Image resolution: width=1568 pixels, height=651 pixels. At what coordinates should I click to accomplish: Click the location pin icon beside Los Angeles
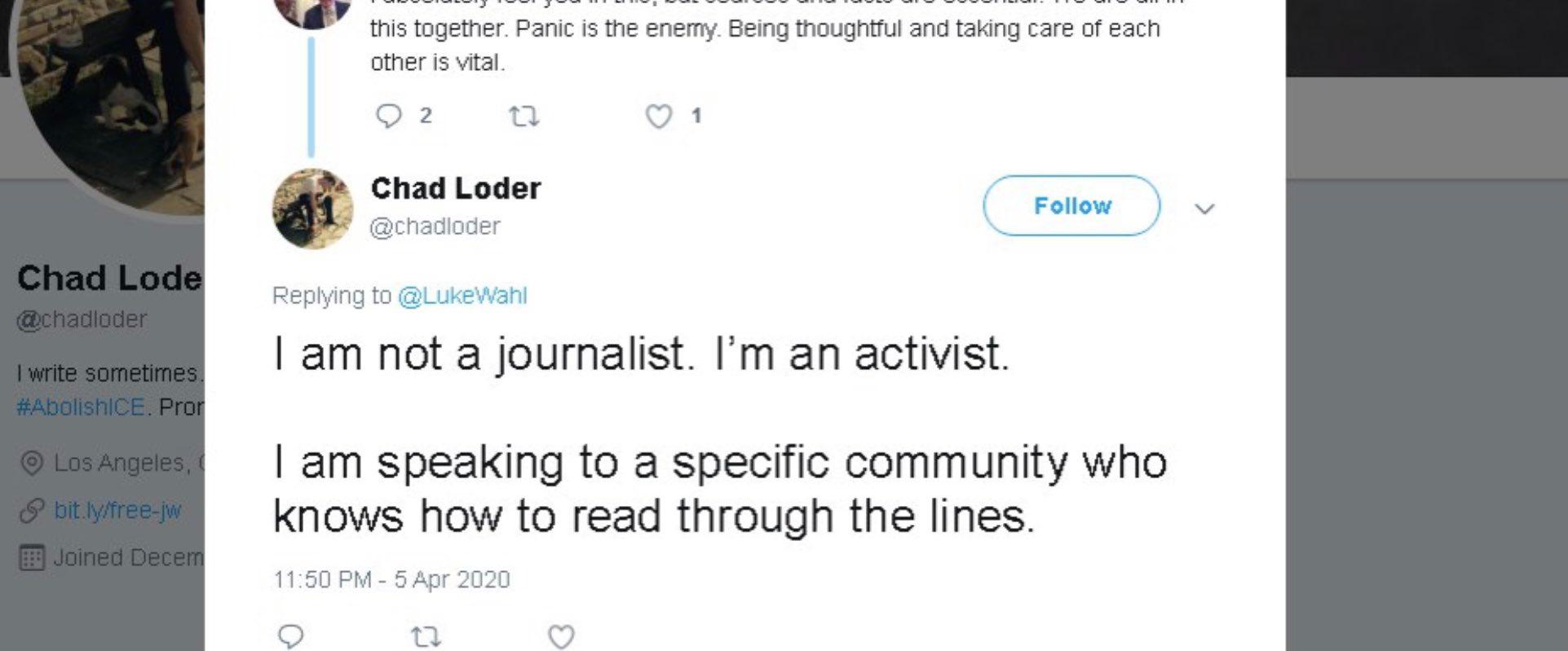tap(32, 464)
